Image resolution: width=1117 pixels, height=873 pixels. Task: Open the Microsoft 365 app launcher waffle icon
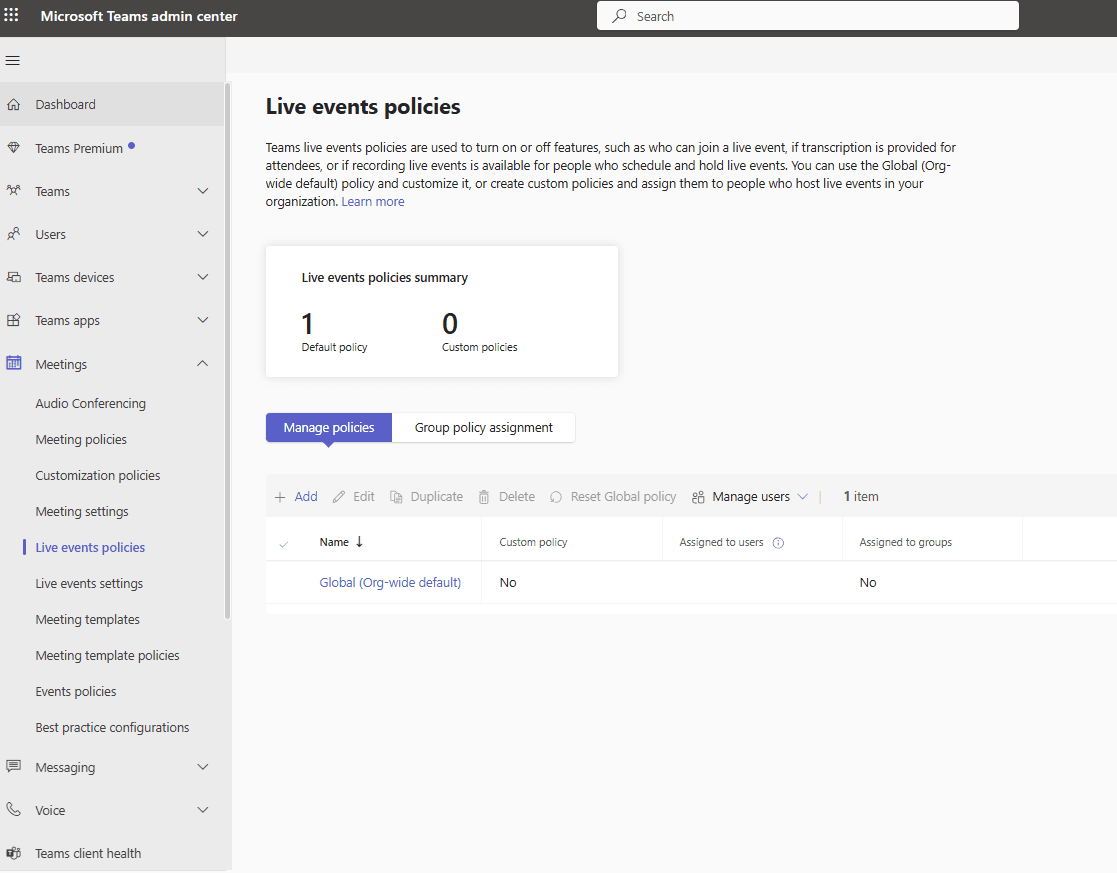12,16
